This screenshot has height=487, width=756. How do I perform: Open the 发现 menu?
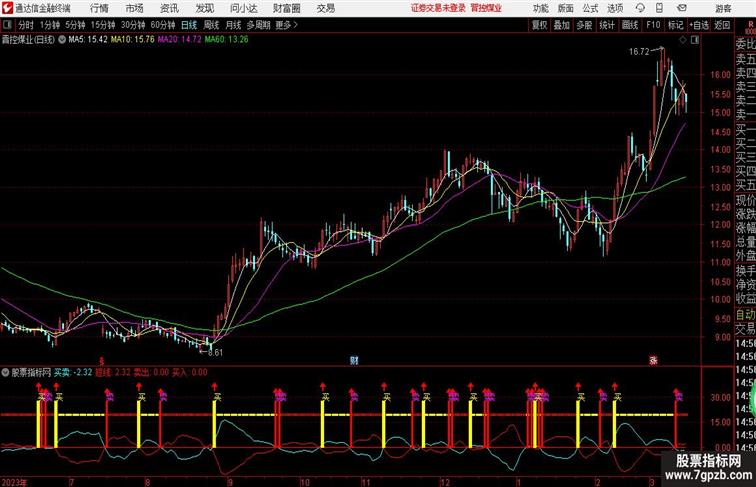[x=204, y=8]
